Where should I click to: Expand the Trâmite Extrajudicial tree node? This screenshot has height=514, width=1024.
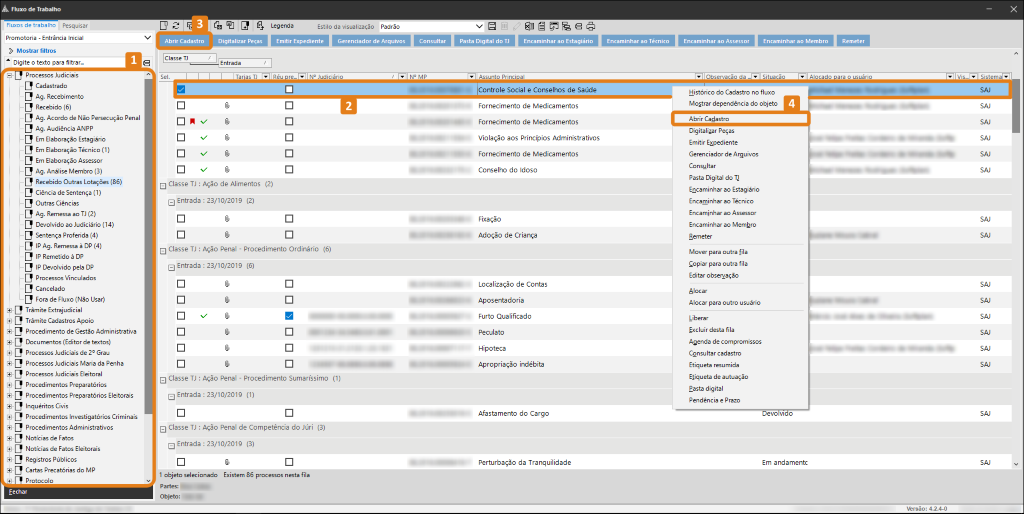point(9,310)
